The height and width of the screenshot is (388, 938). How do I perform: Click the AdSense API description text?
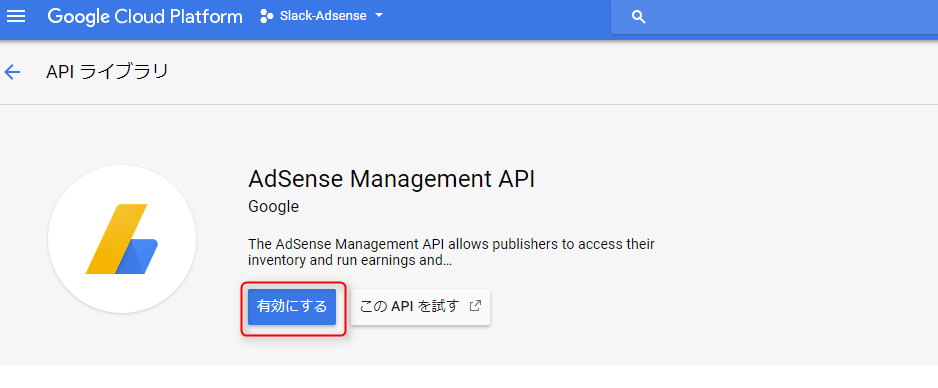(451, 252)
